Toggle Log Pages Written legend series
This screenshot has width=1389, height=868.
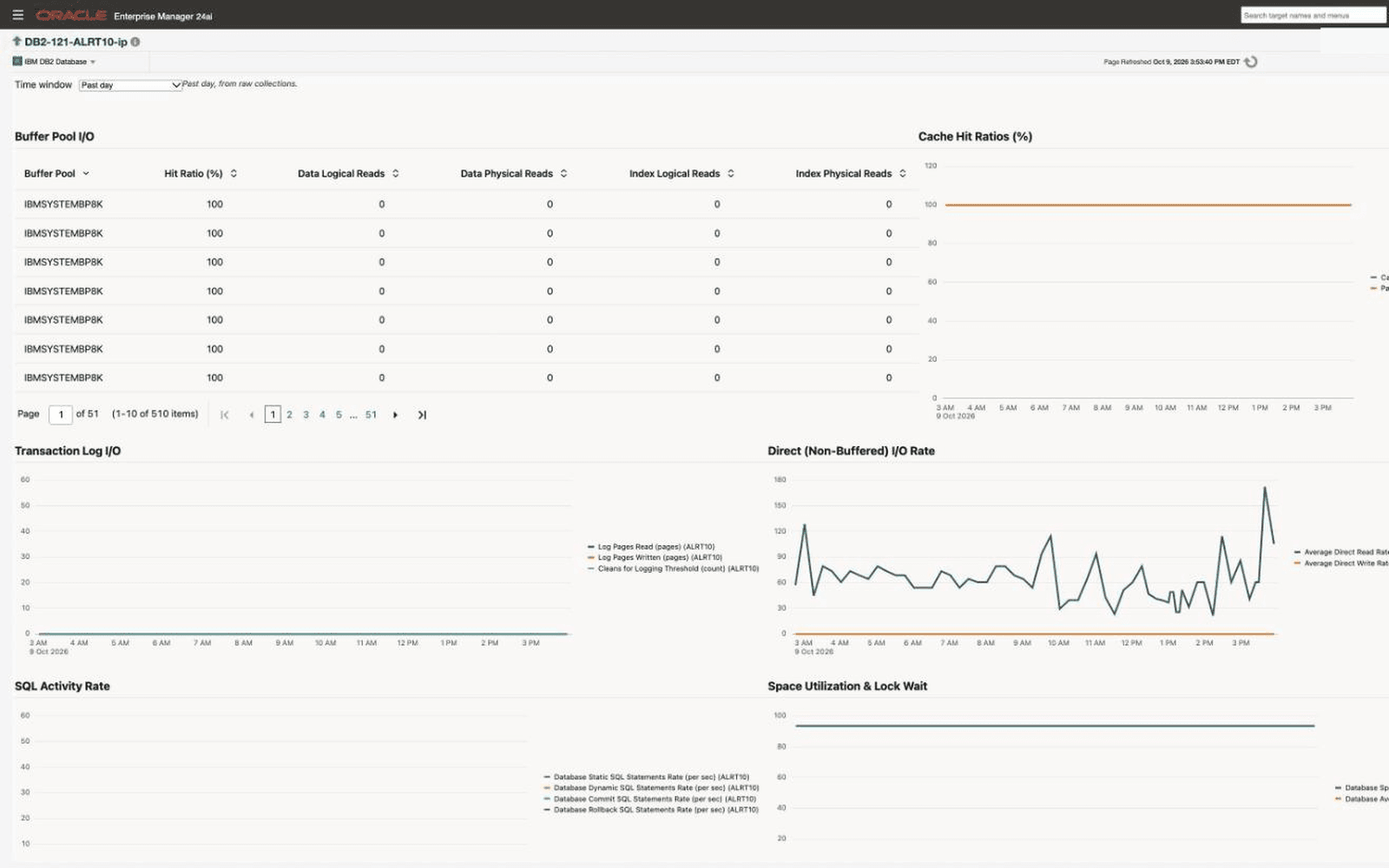655,557
